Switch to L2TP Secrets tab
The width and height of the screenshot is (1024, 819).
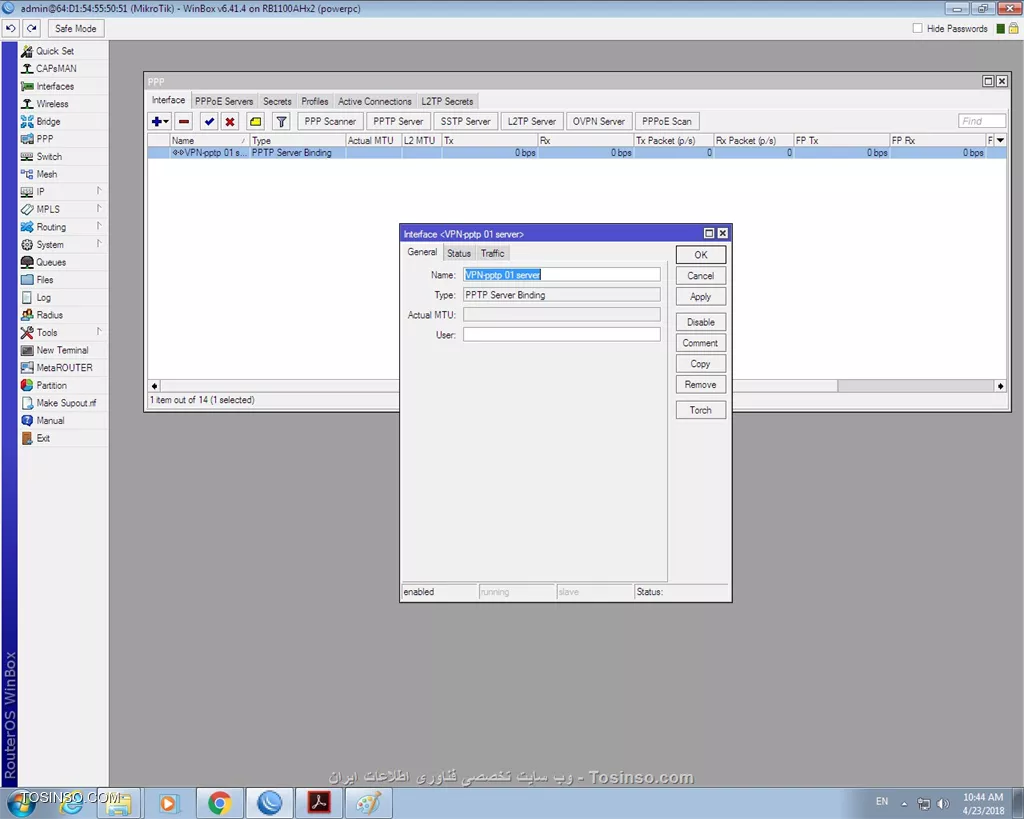click(x=447, y=101)
